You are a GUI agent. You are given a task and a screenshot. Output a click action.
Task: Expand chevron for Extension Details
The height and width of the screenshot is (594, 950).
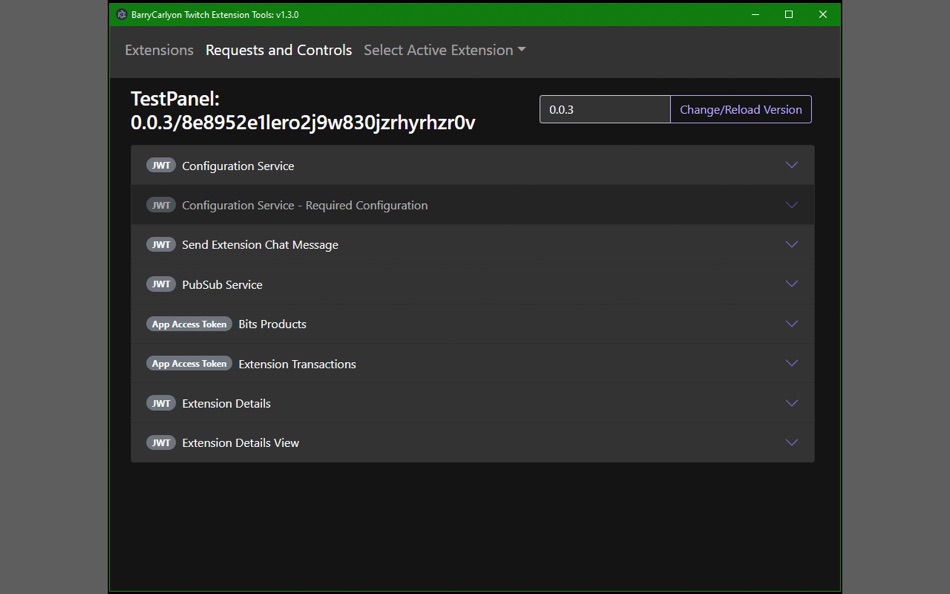[x=791, y=403]
